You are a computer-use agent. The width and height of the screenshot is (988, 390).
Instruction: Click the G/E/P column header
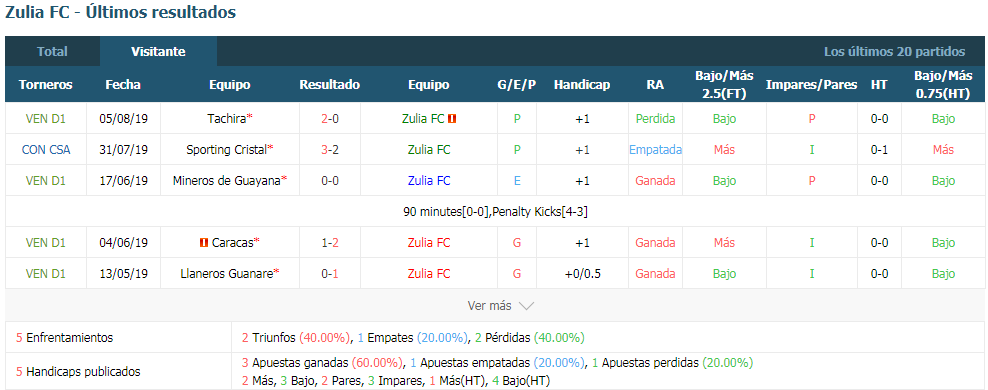coord(517,84)
